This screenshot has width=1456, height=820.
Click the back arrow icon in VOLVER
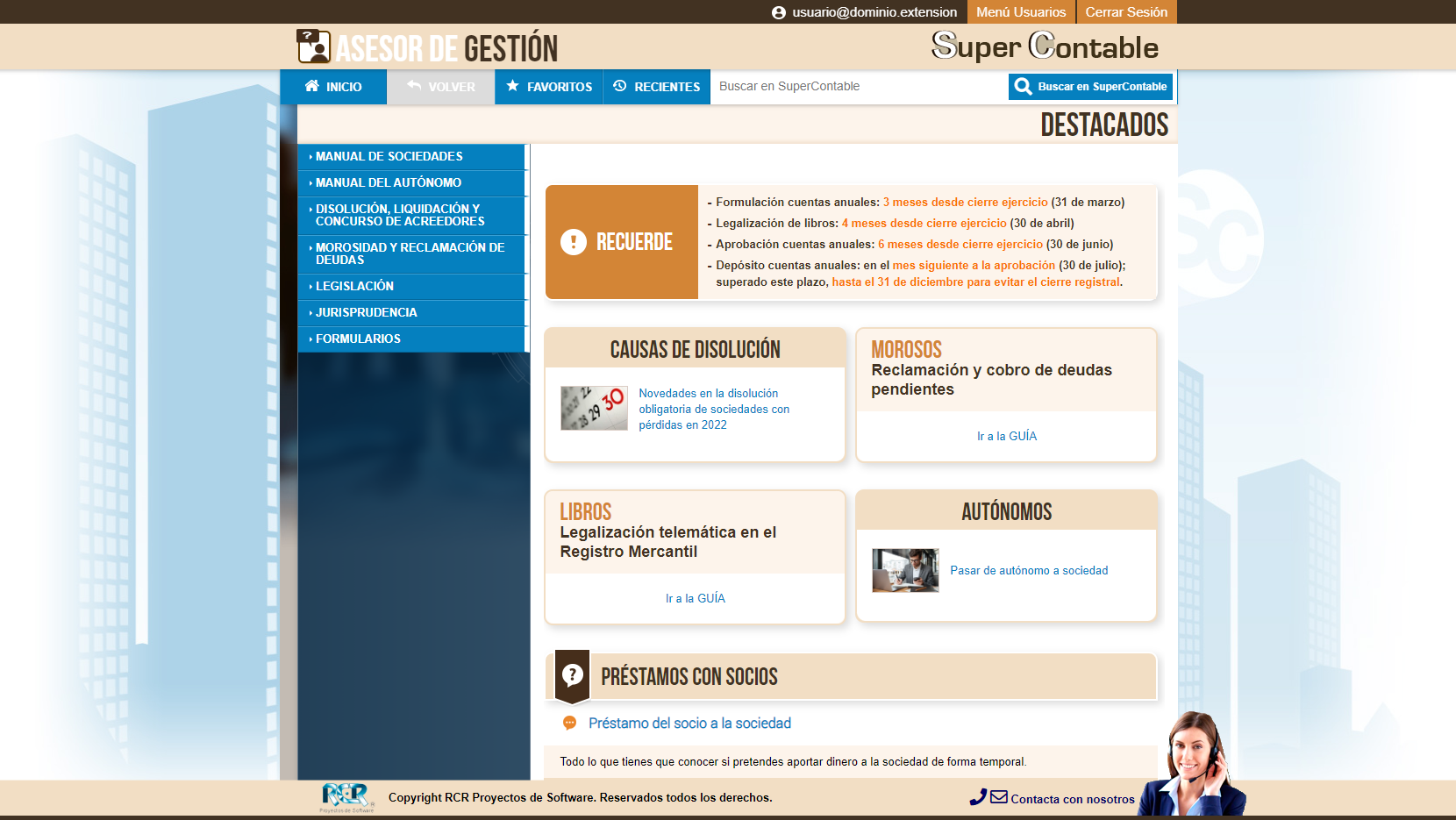point(414,86)
